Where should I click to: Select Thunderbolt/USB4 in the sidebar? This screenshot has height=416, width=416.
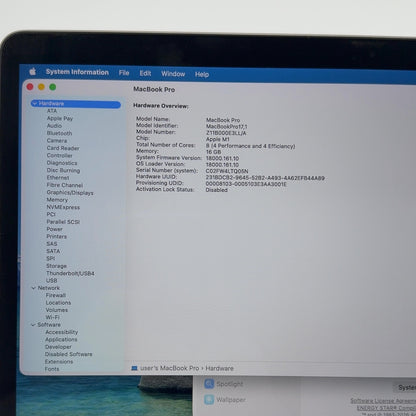tap(70, 273)
